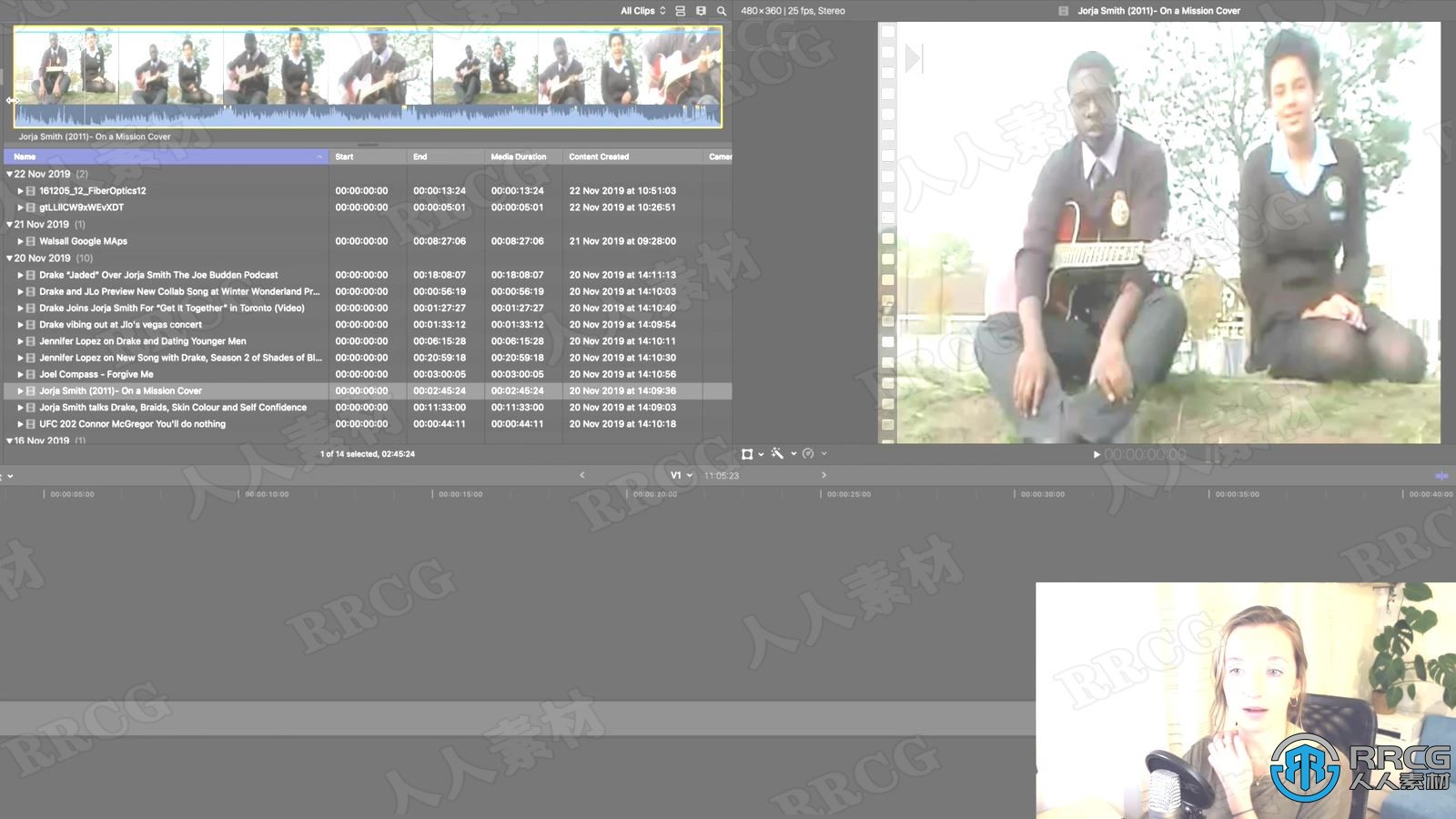Click the filmstrip clip name label under thumbnail
The width and height of the screenshot is (1456, 819).
click(95, 136)
